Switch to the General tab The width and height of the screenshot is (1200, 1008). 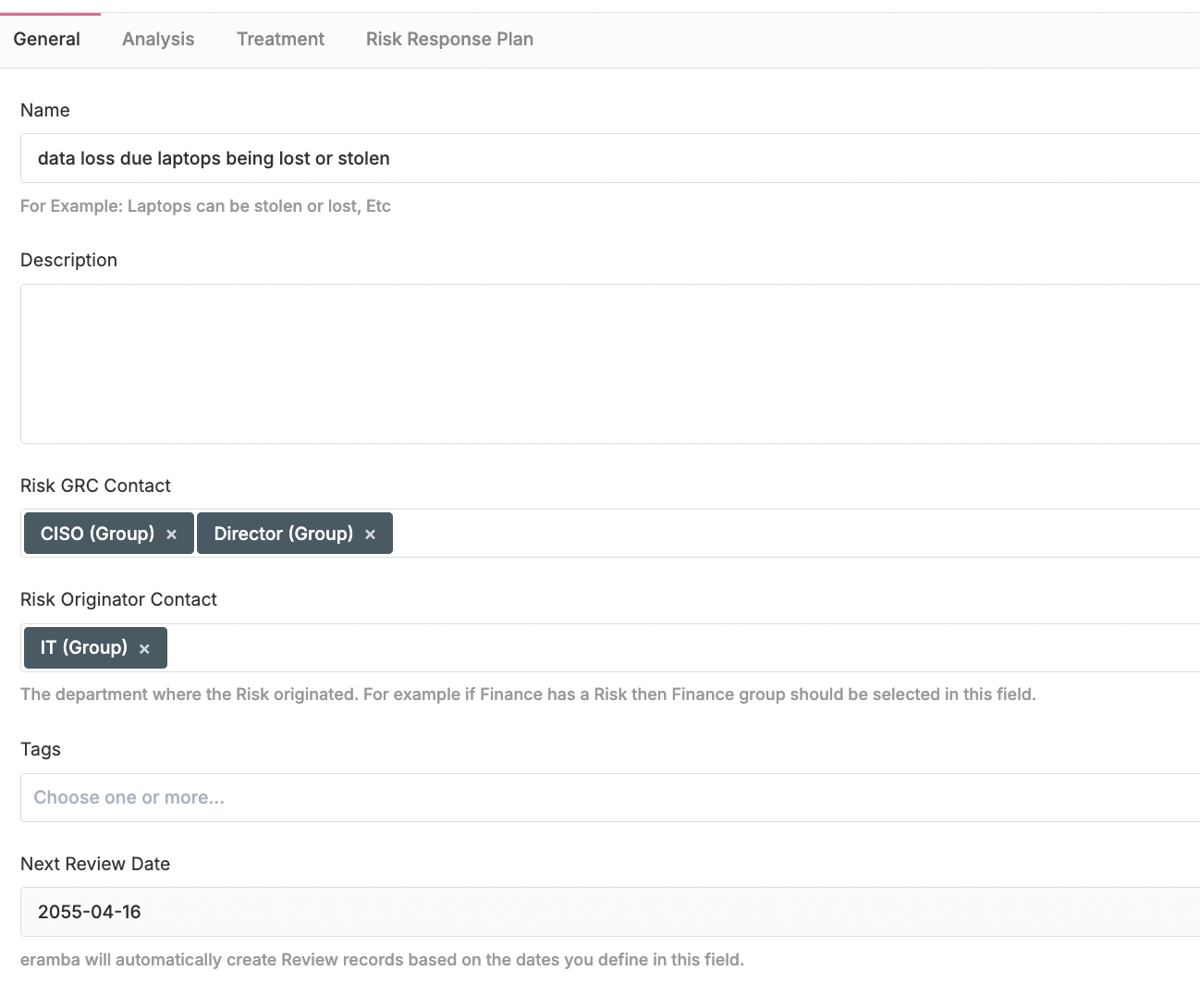click(x=46, y=39)
